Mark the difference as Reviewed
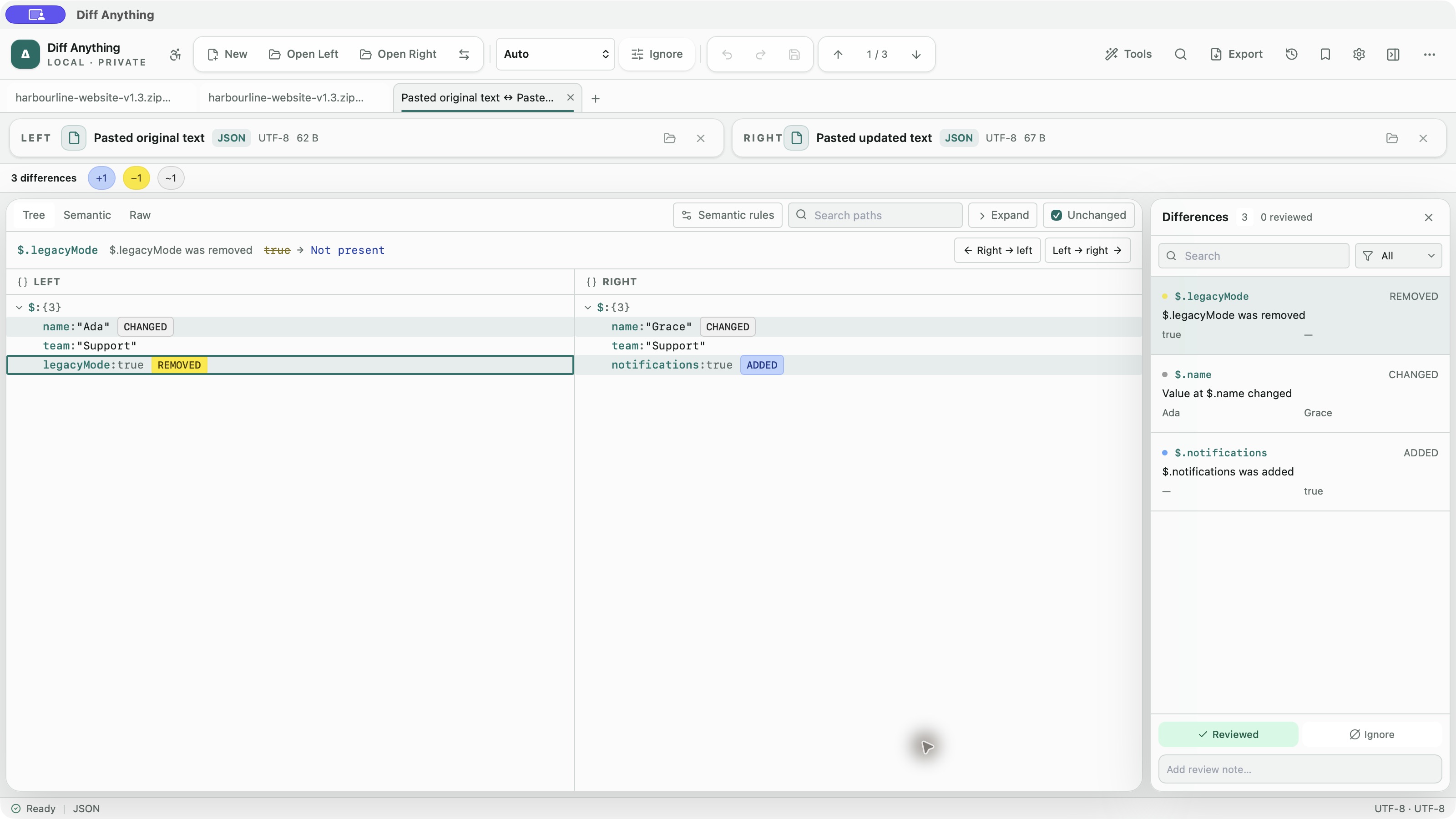Viewport: 1456px width, 819px height. [x=1228, y=734]
